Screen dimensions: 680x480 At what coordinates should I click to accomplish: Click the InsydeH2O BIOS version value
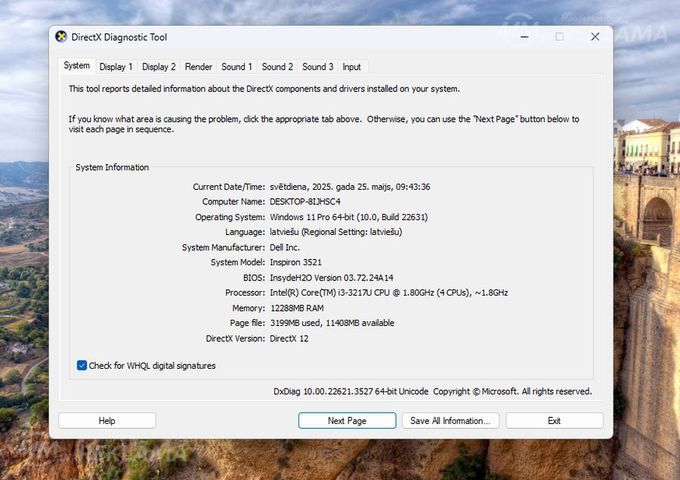pyautogui.click(x=331, y=278)
